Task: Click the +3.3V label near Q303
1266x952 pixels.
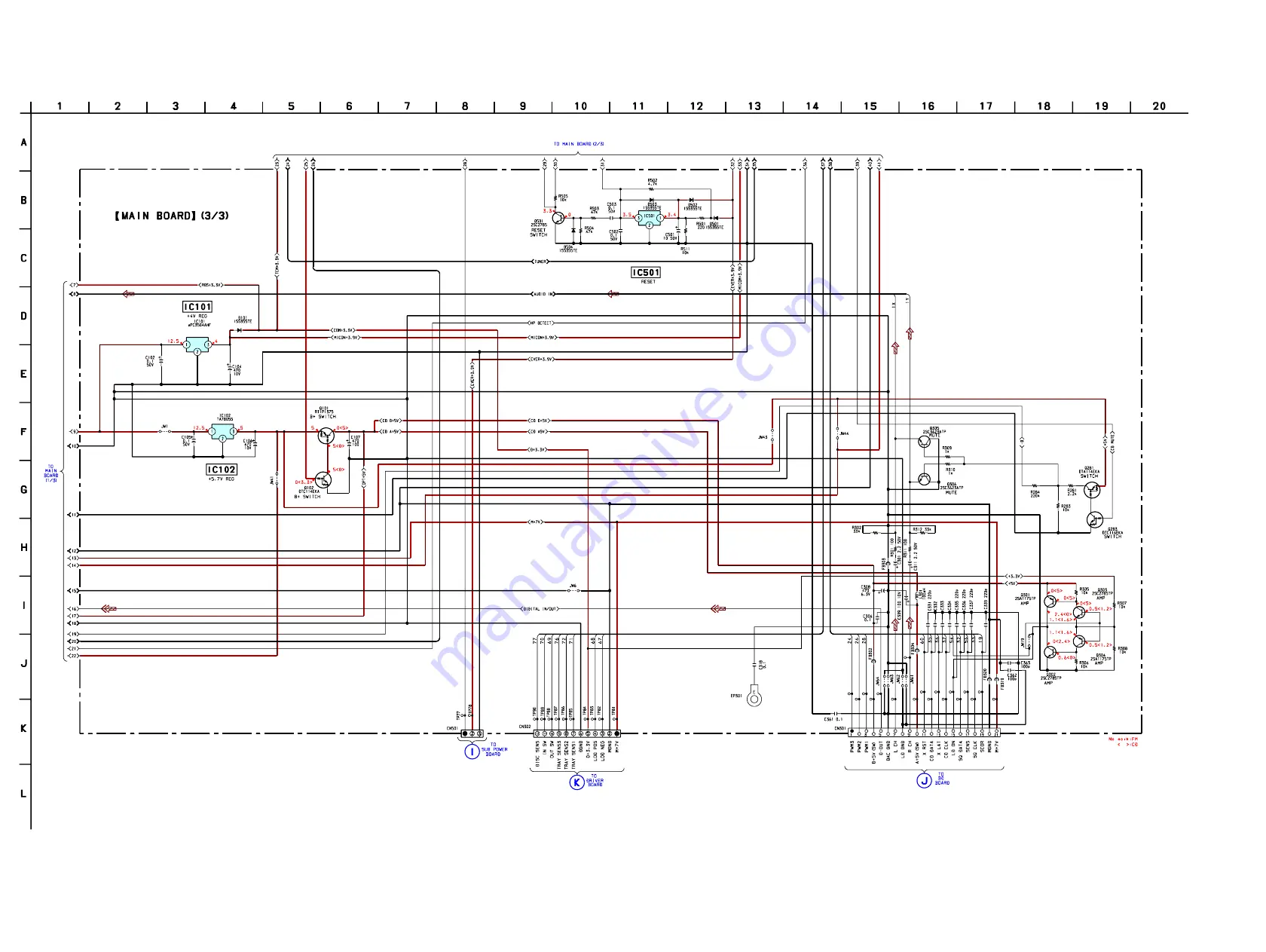Action: click(1014, 576)
